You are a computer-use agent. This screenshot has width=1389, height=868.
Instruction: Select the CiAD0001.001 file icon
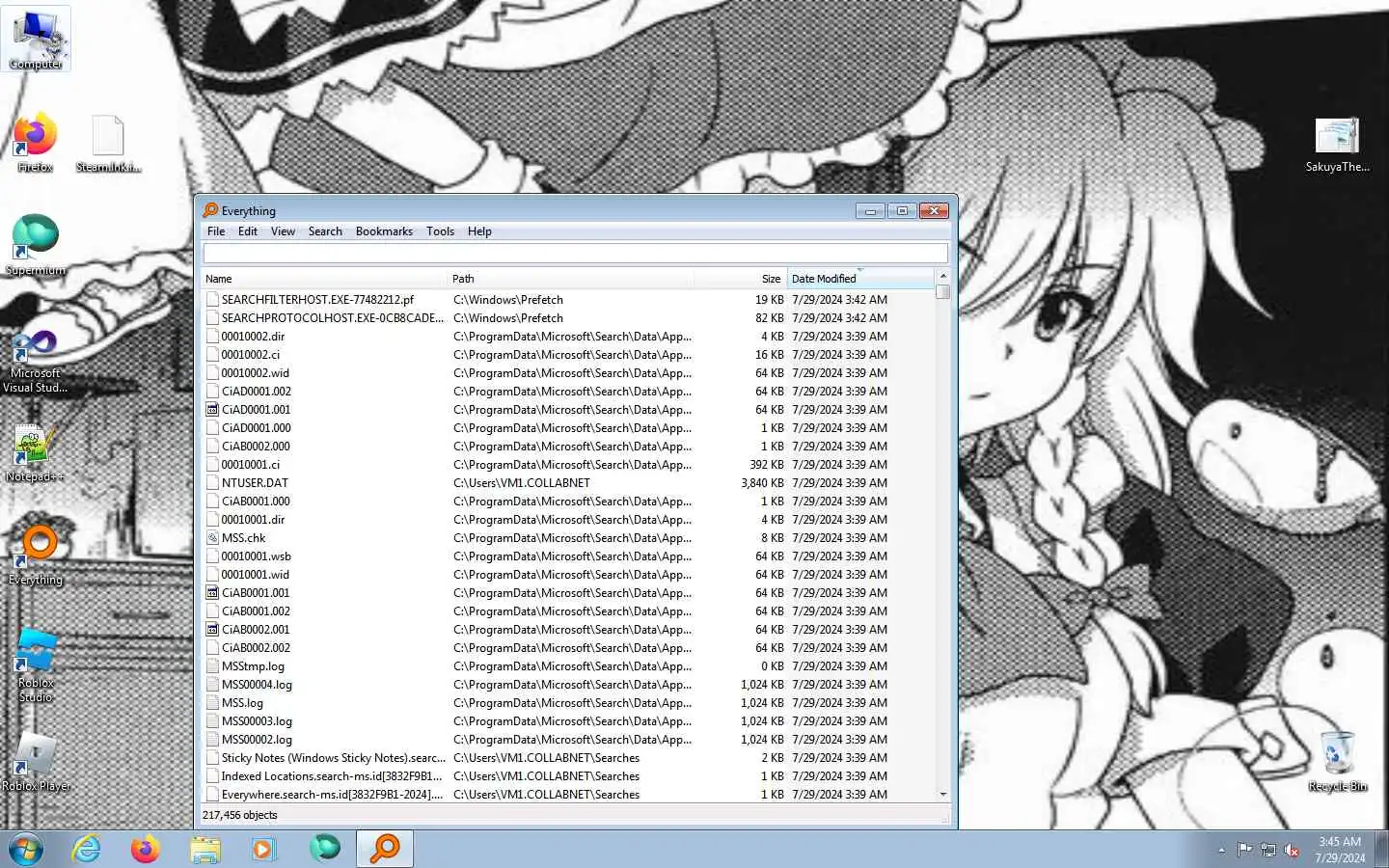pos(212,410)
